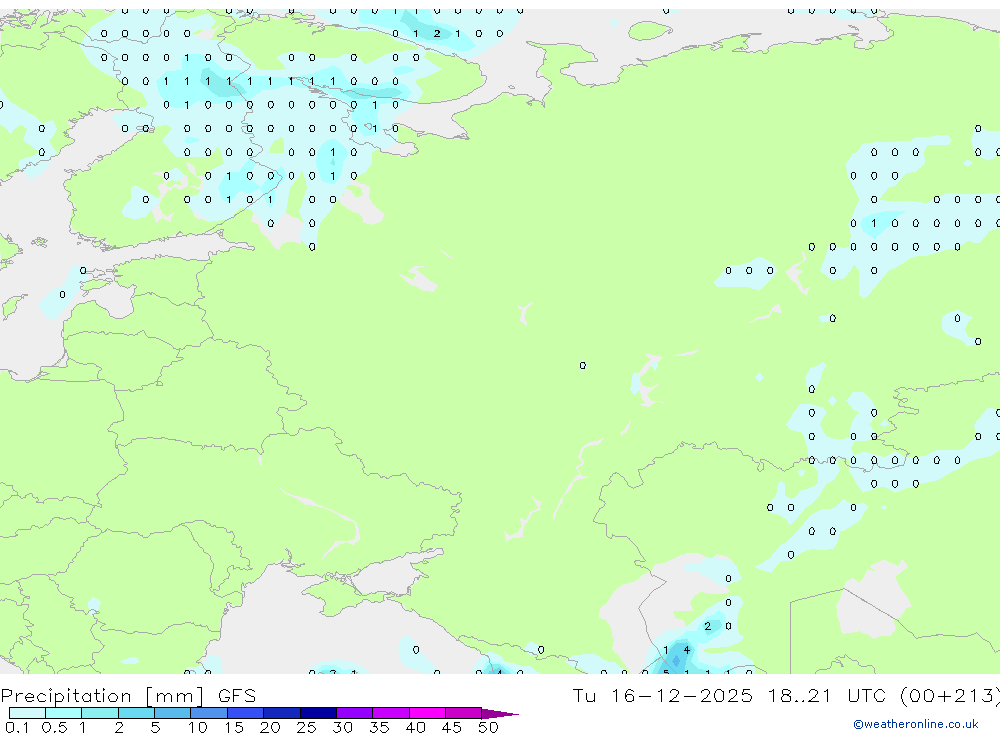The width and height of the screenshot is (1000, 733).
Task: Click the legend label 40
Action: pos(415,727)
